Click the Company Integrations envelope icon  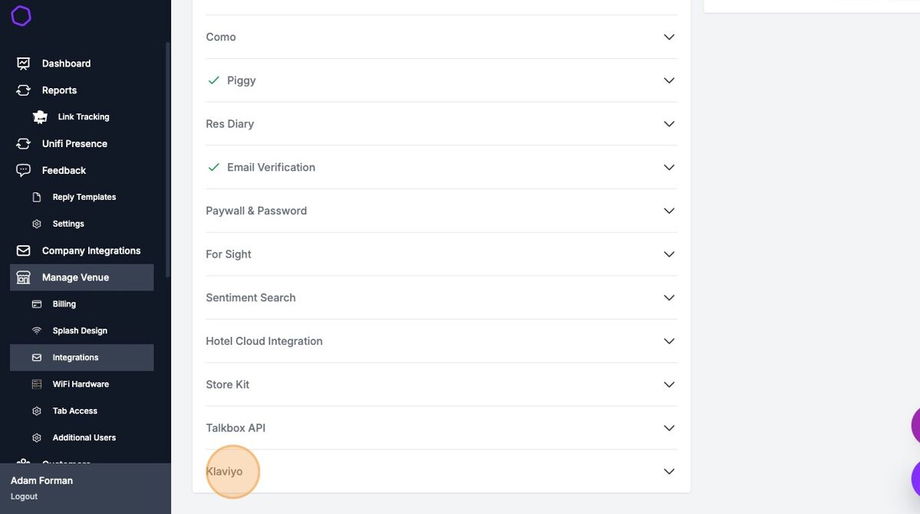[x=23, y=251]
